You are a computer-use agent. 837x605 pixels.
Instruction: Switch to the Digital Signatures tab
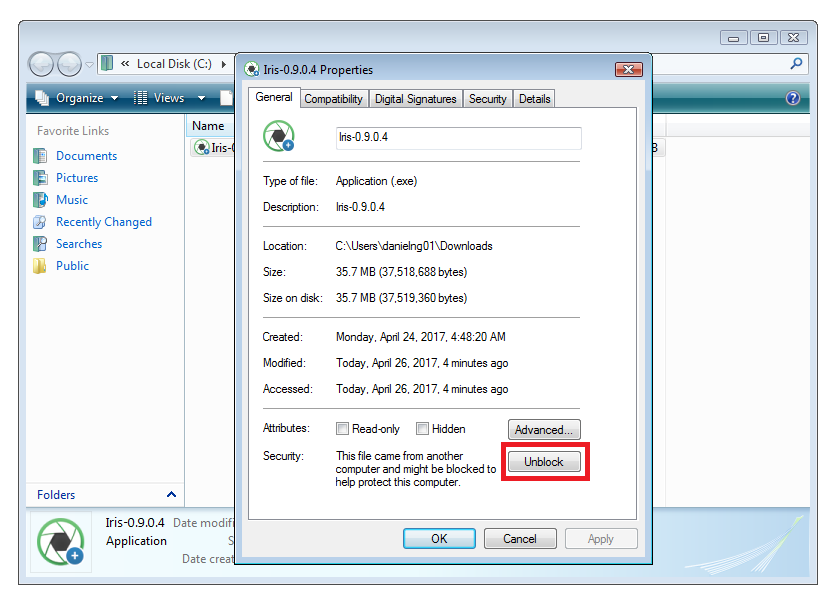(x=416, y=99)
